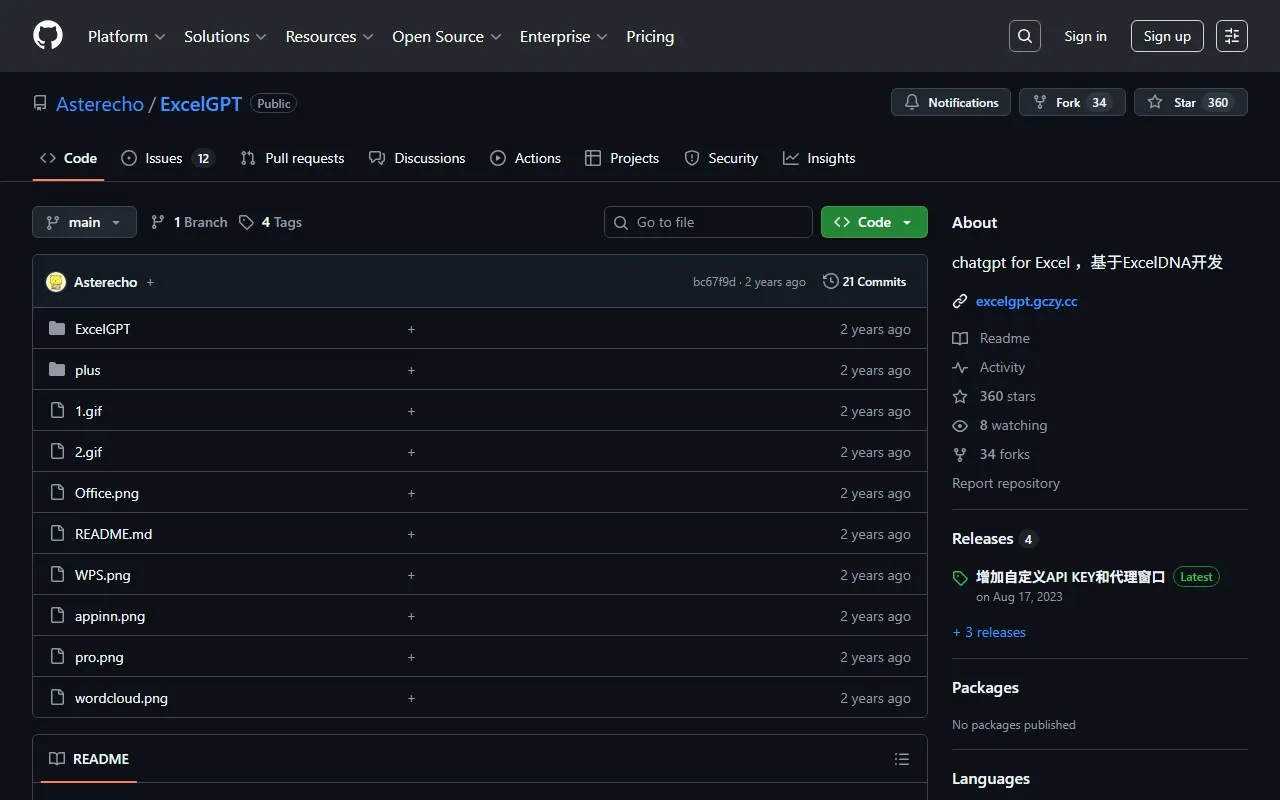Switch to the Insights tab

[x=819, y=158]
